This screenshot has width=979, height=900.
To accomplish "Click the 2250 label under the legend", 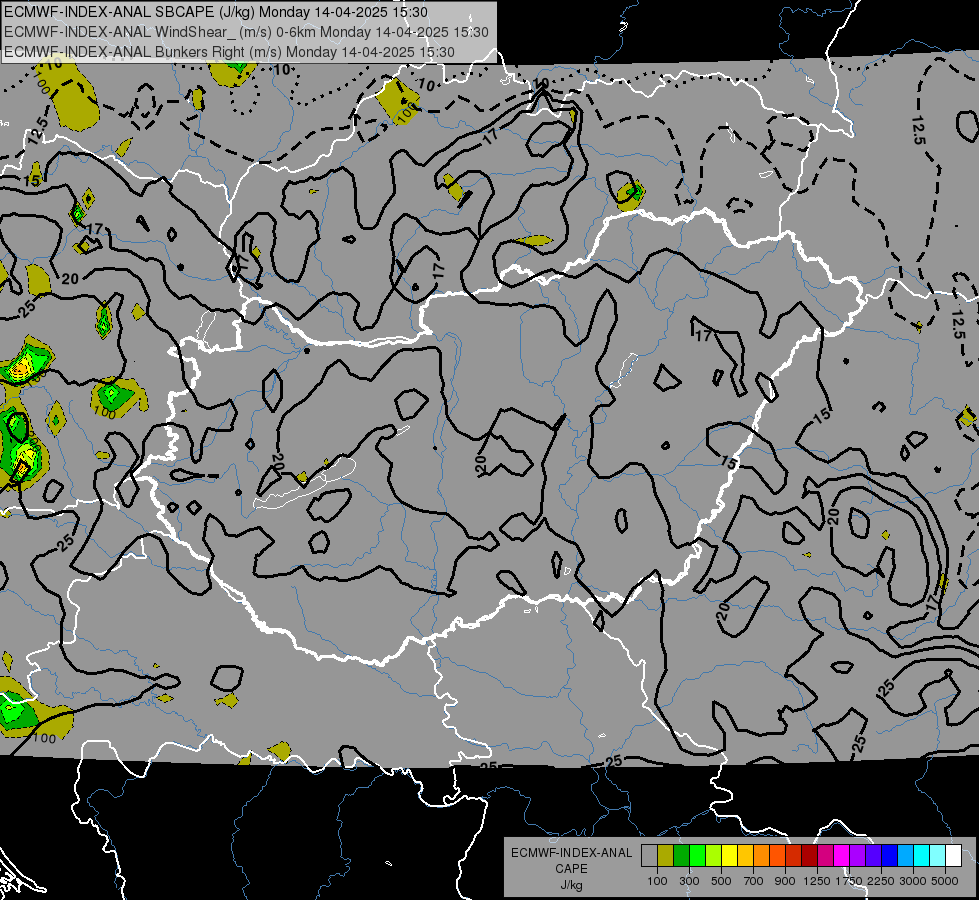I will pyautogui.click(x=881, y=881).
